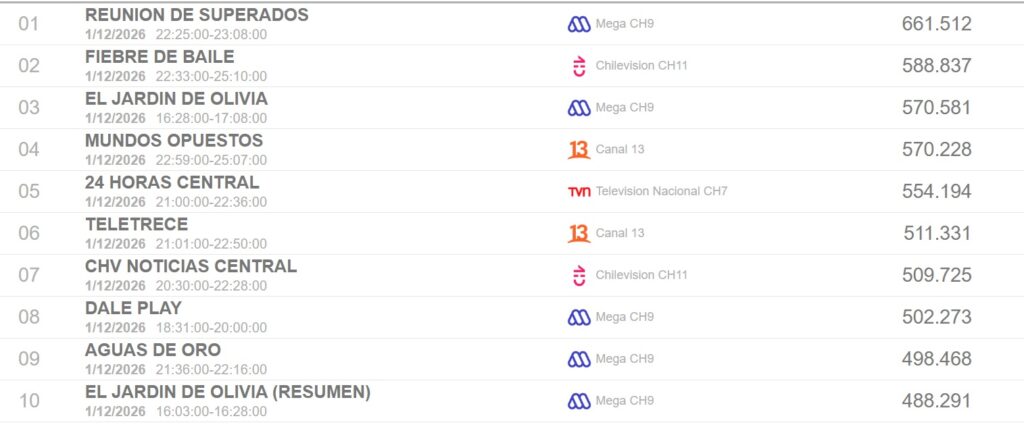Click the Mega logo beside El Jardin de Olivia 16:28
The width and height of the screenshot is (1024, 427).
click(579, 108)
